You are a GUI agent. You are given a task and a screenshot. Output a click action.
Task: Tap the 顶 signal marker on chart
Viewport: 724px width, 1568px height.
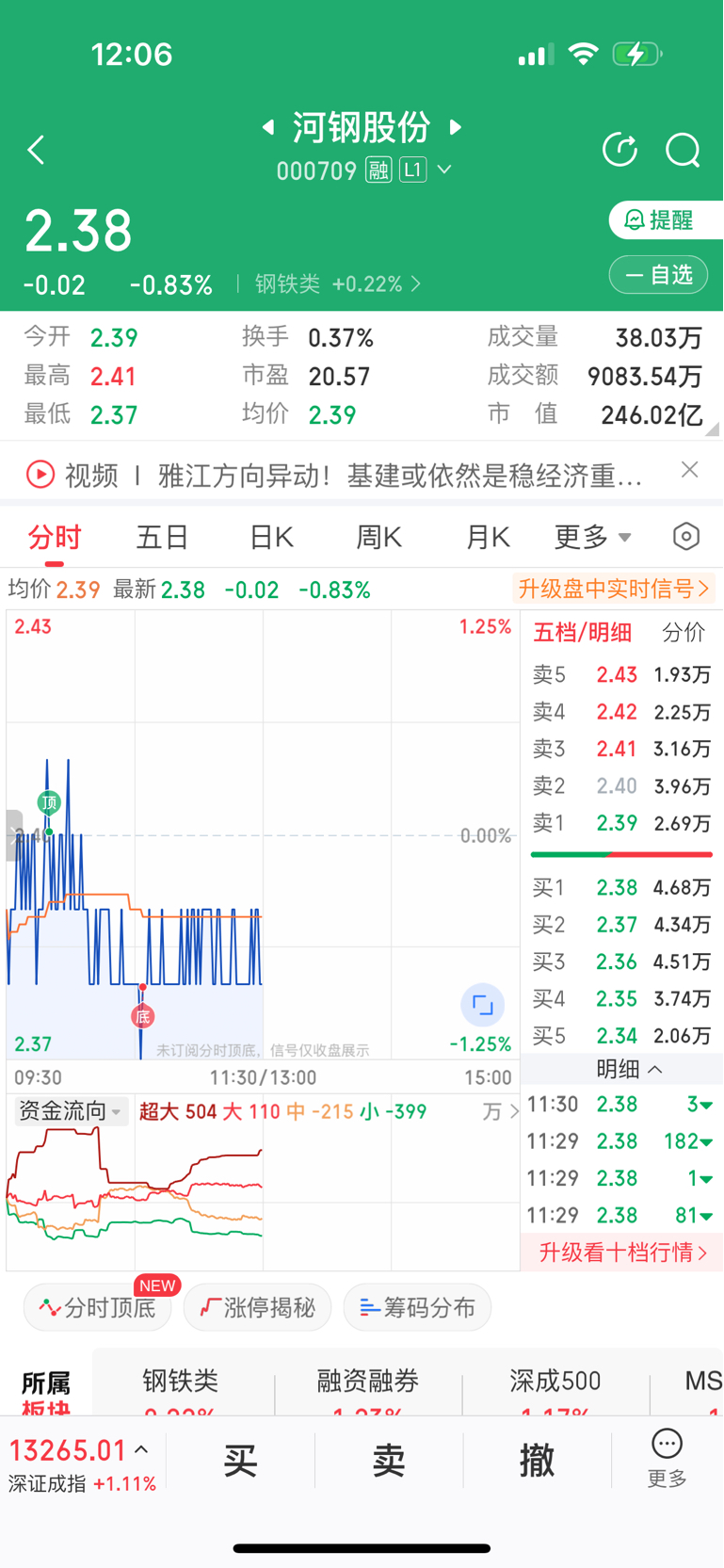pos(49,802)
